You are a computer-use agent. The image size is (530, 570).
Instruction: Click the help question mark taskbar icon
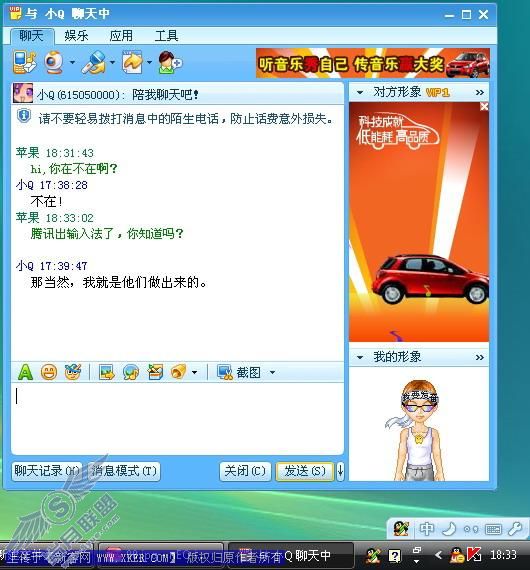click(x=394, y=555)
